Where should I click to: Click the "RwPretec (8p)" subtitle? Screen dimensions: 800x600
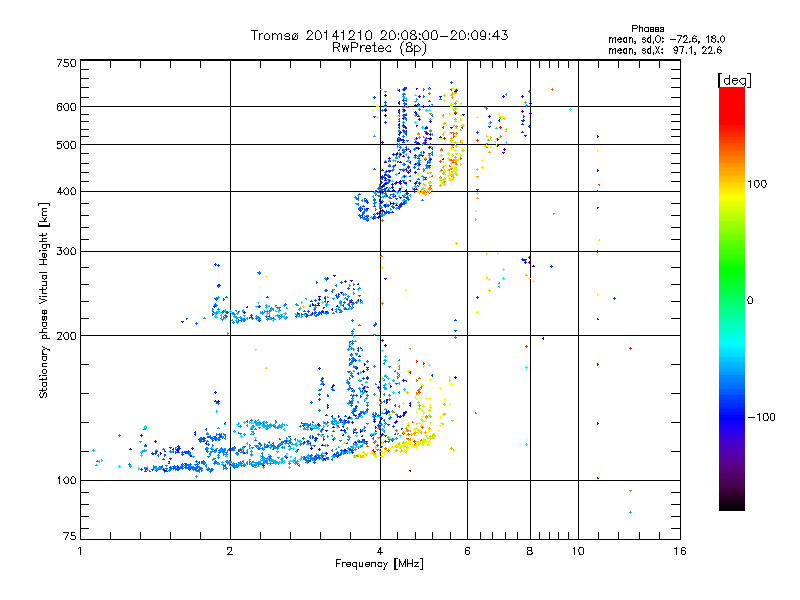[x=379, y=48]
